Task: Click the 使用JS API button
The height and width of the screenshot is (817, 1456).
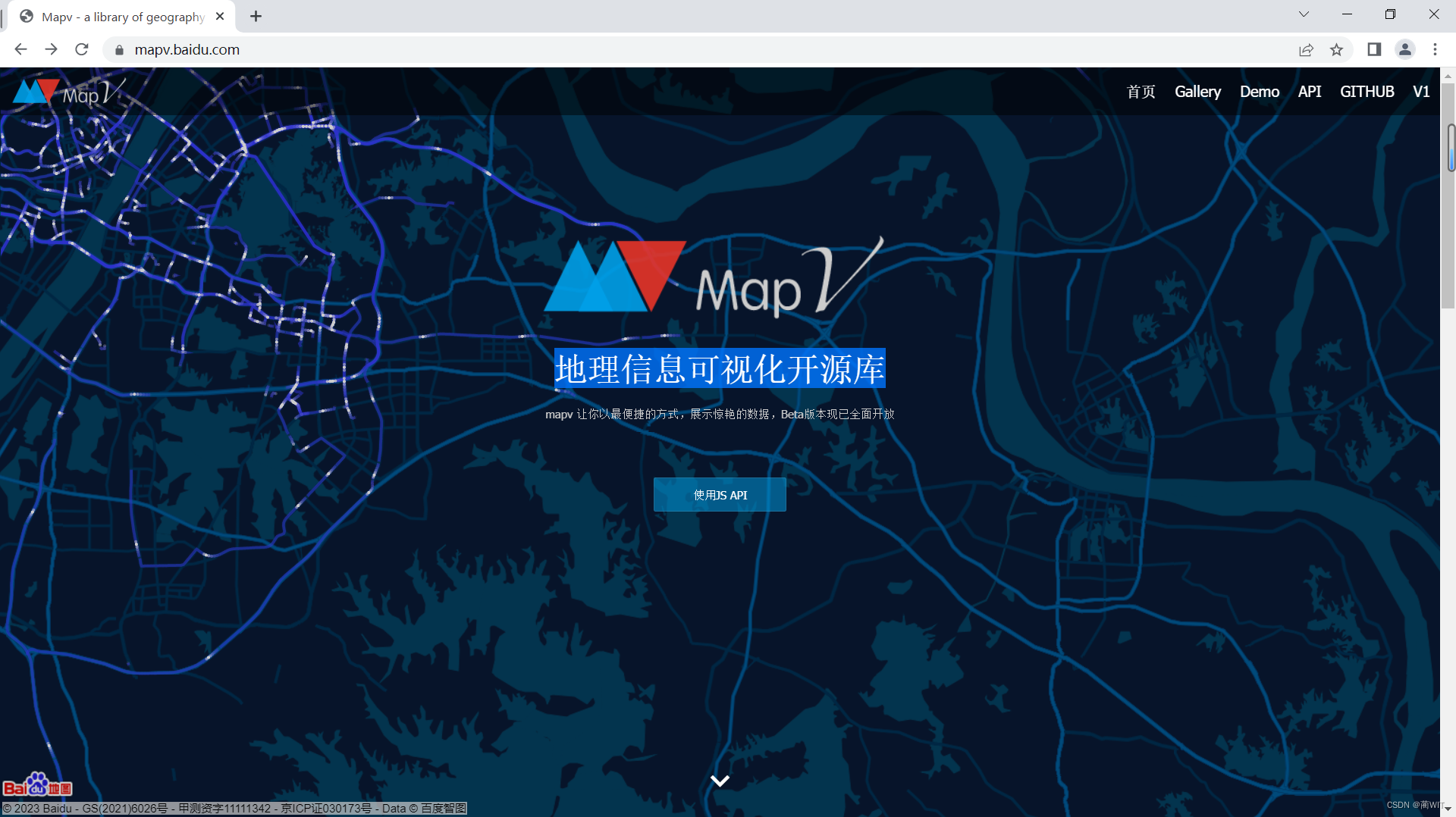Action: (x=720, y=495)
